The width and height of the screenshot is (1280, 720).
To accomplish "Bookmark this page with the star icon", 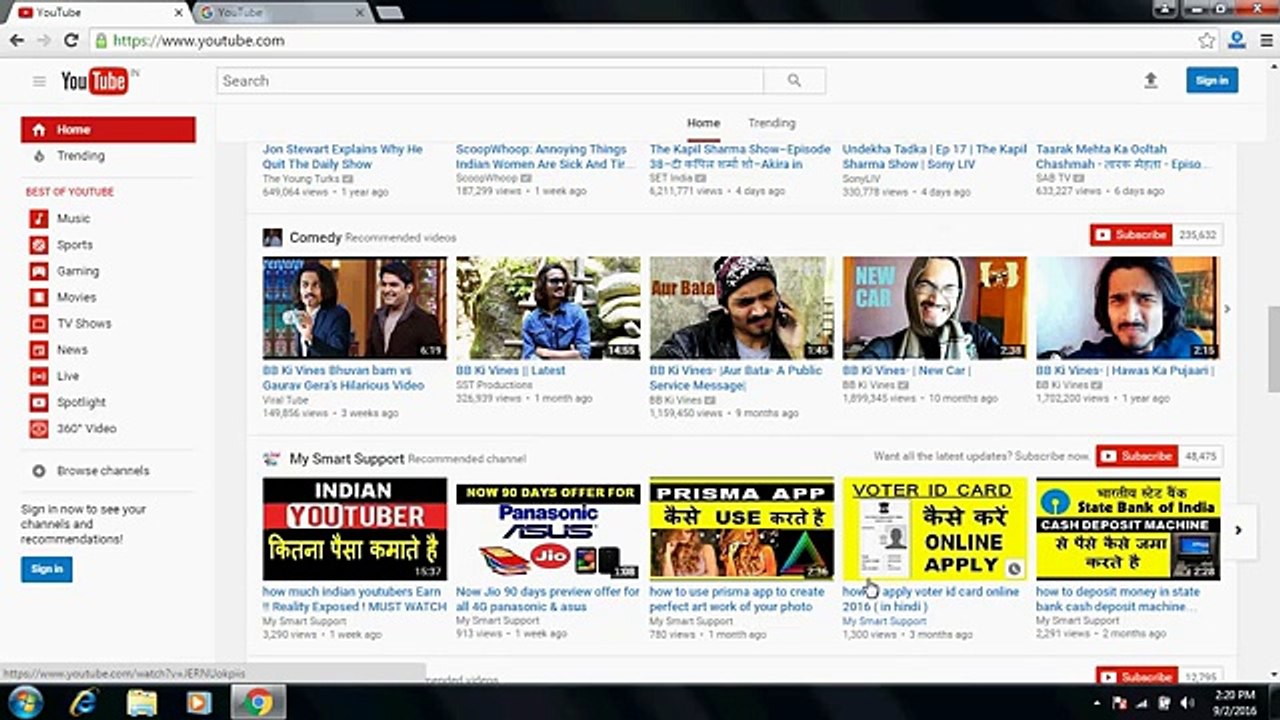I will click(x=1207, y=41).
